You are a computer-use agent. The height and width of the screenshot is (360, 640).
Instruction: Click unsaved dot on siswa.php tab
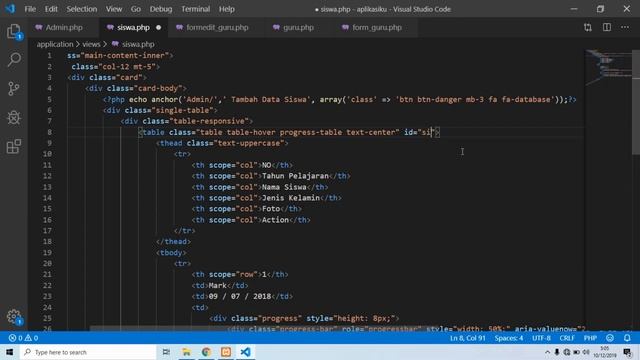pyautogui.click(x=158, y=28)
